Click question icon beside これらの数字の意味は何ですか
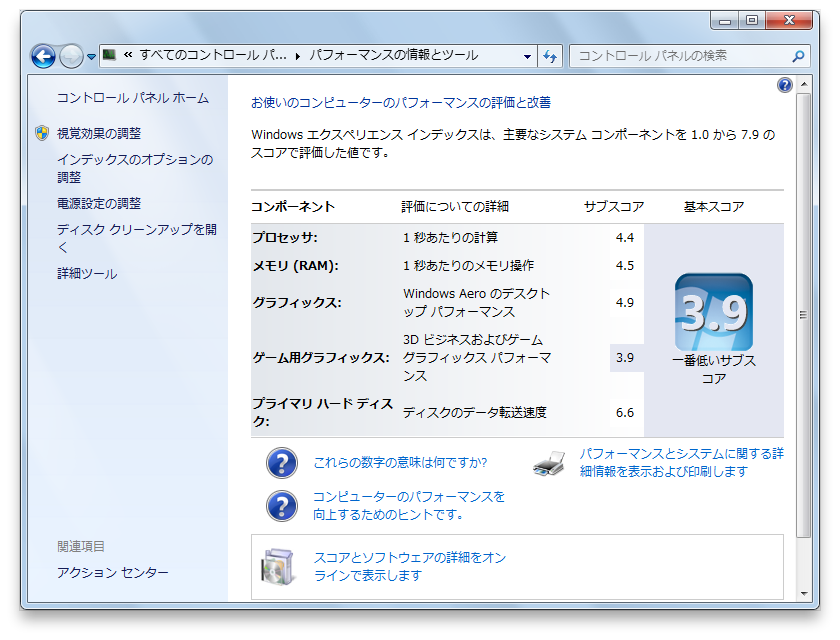This screenshot has height=640, width=840. (282, 463)
